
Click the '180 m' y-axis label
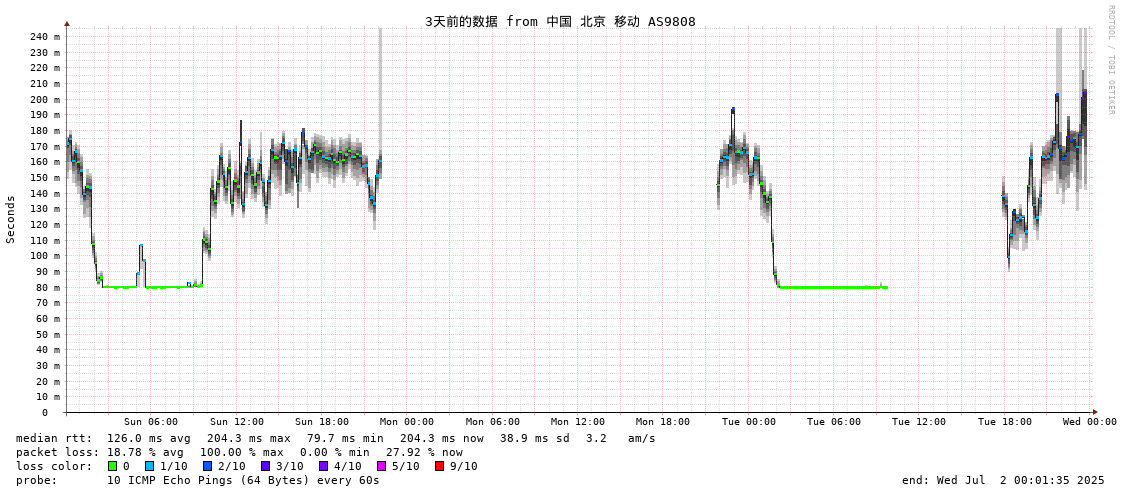click(46, 131)
